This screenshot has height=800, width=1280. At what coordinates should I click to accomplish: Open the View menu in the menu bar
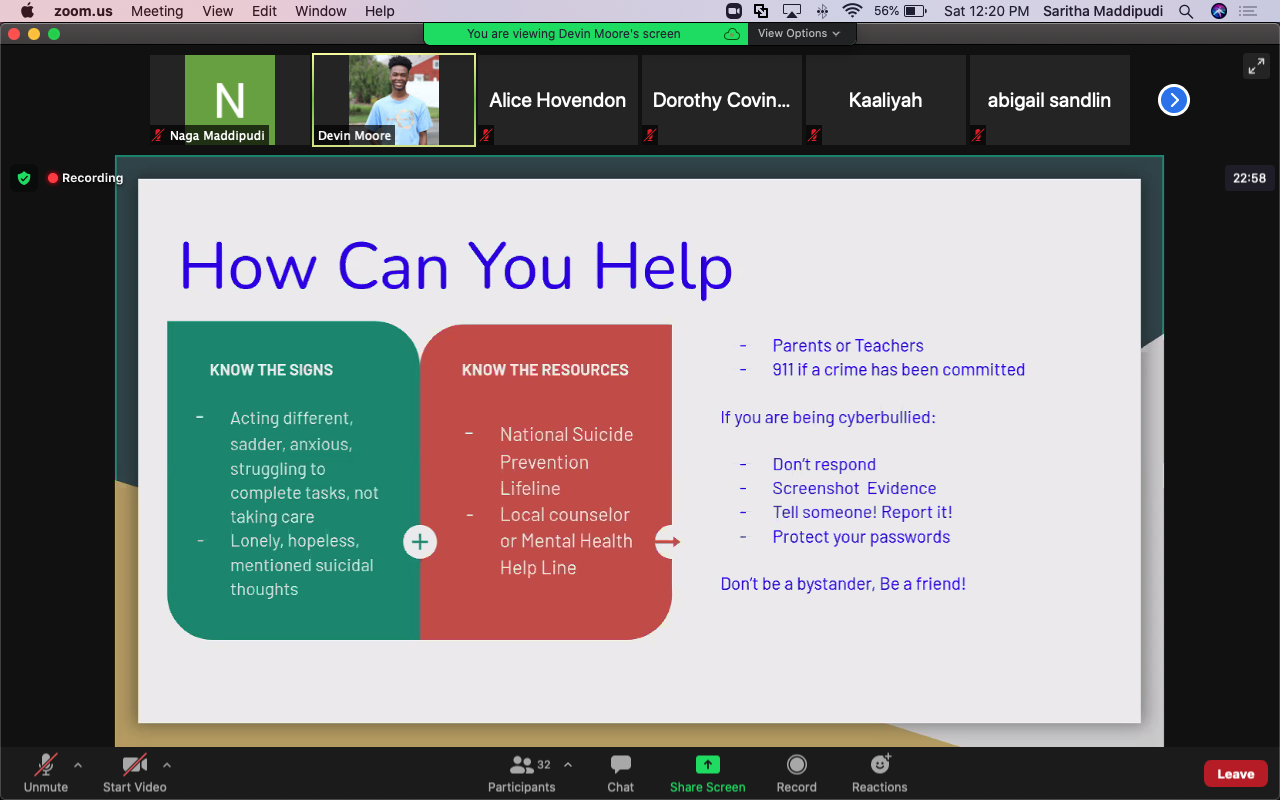(x=218, y=11)
